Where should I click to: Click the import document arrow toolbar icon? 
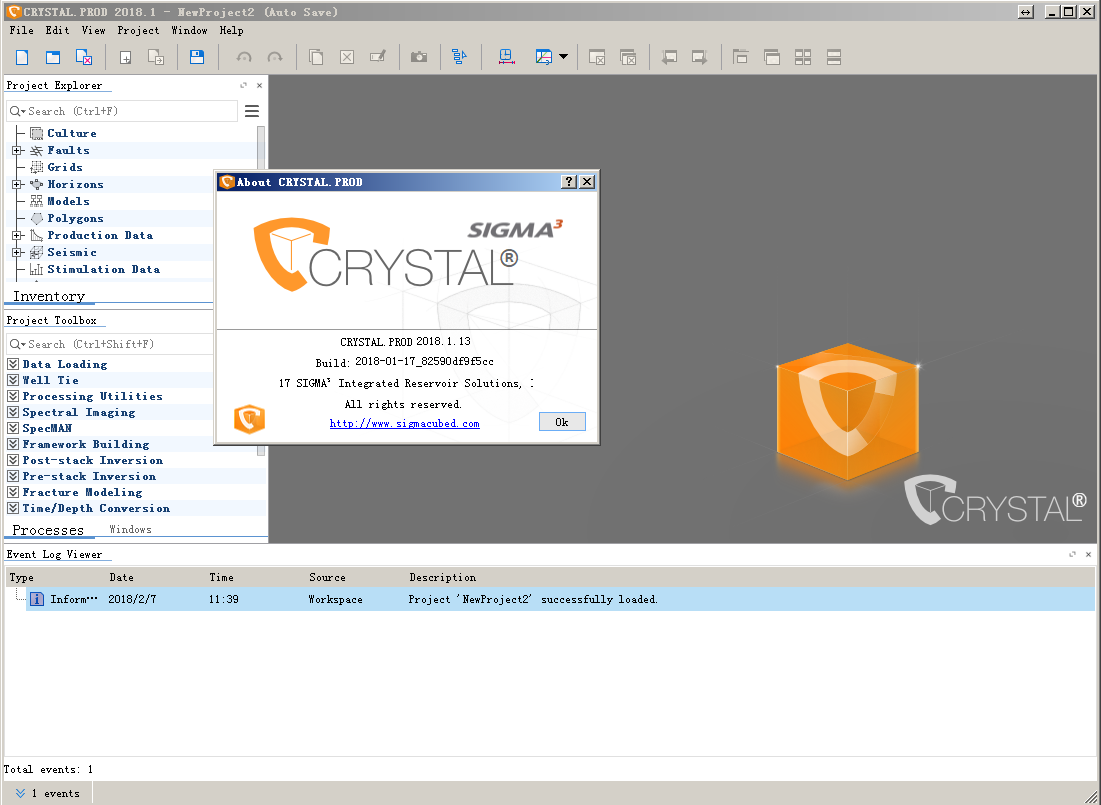[x=156, y=58]
